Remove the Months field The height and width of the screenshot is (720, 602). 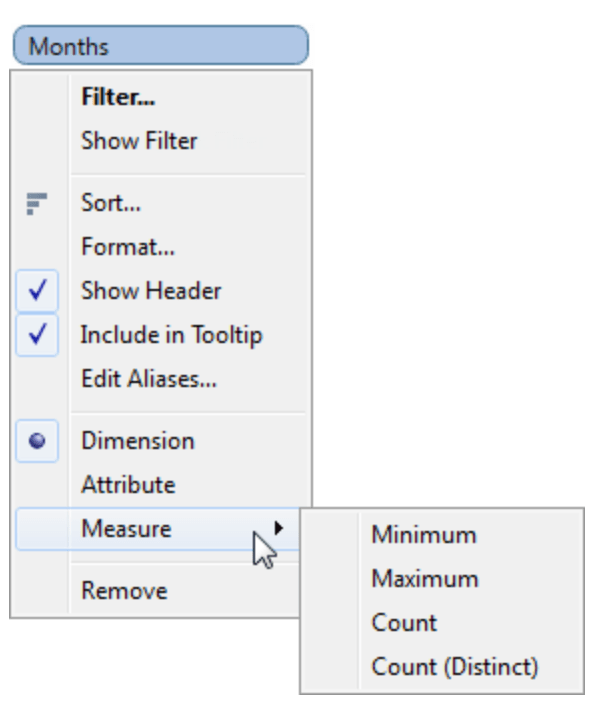click(123, 591)
